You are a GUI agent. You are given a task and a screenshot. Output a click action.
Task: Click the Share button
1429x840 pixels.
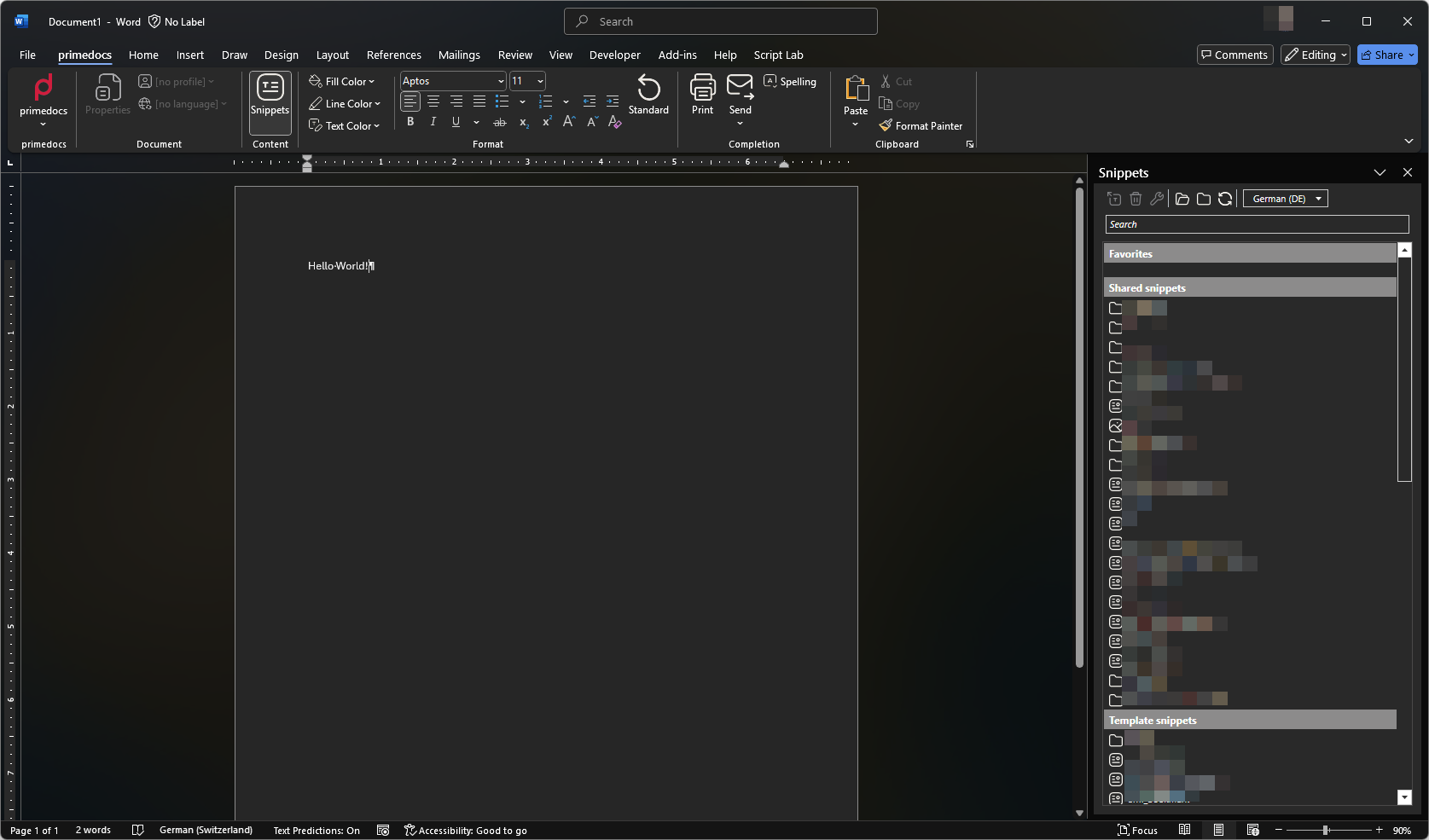coord(1387,55)
